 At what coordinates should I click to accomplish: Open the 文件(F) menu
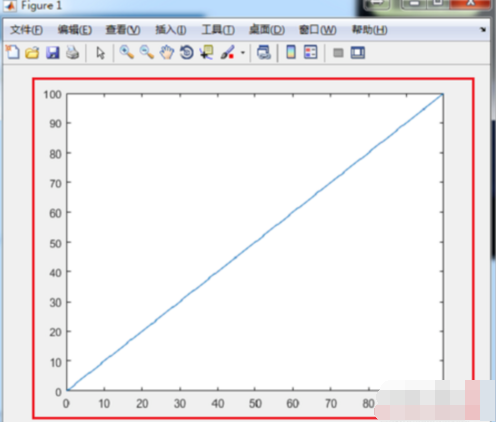coord(26,30)
